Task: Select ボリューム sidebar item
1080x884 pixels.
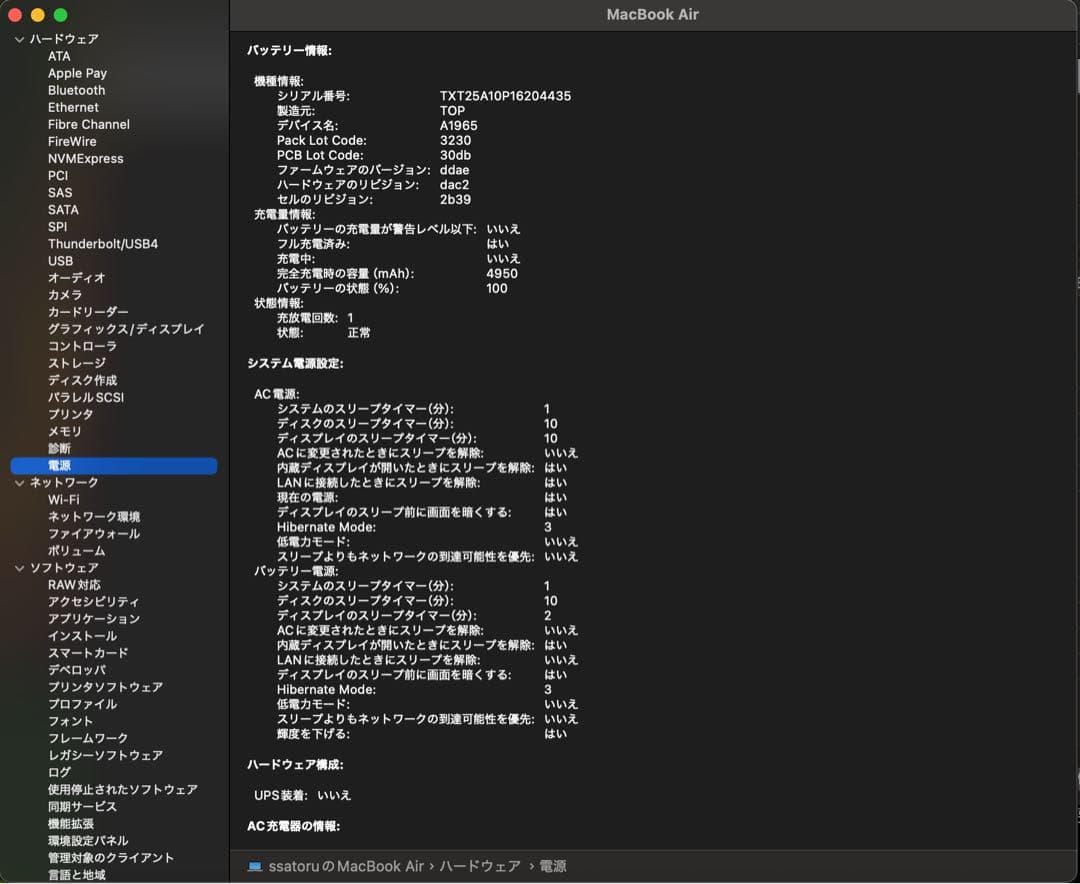Action: tap(76, 551)
